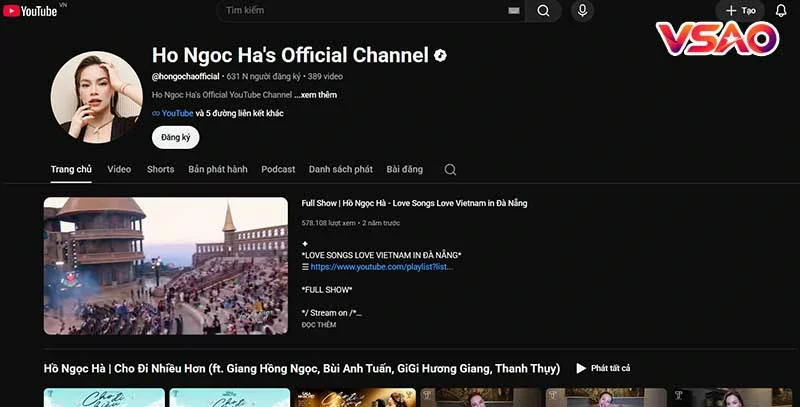800x407 pixels.
Task: Expand channel description via xem thêm
Action: (316, 95)
